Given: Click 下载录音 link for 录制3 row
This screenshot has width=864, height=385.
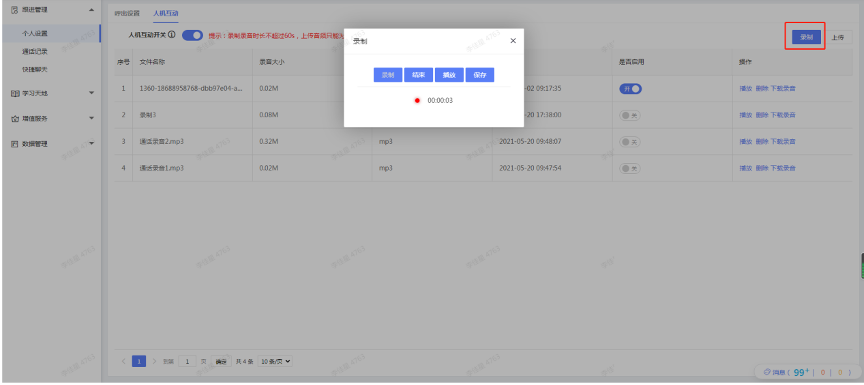Looking at the screenshot, I should click(782, 115).
